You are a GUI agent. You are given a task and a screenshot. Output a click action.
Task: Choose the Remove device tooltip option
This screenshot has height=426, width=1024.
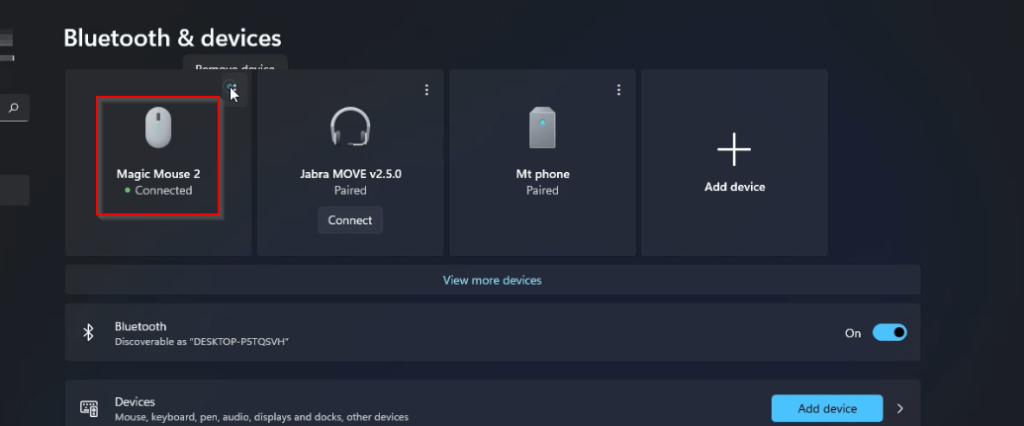(x=234, y=67)
